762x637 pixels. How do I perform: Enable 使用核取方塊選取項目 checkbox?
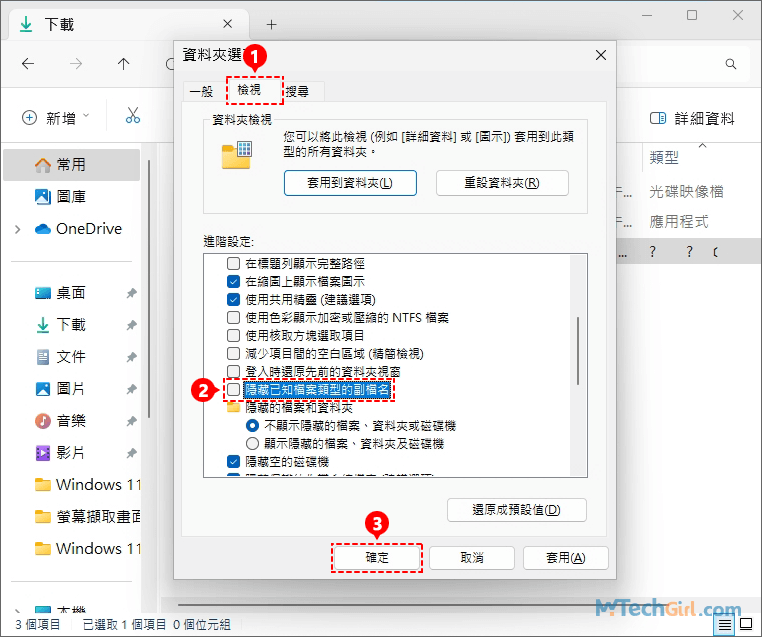pos(233,335)
